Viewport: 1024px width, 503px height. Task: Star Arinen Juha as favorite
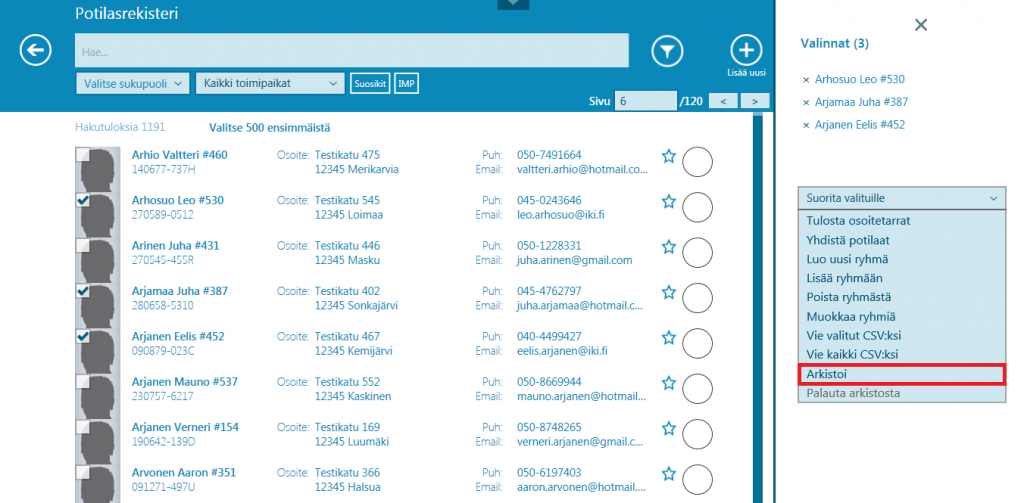(668, 247)
